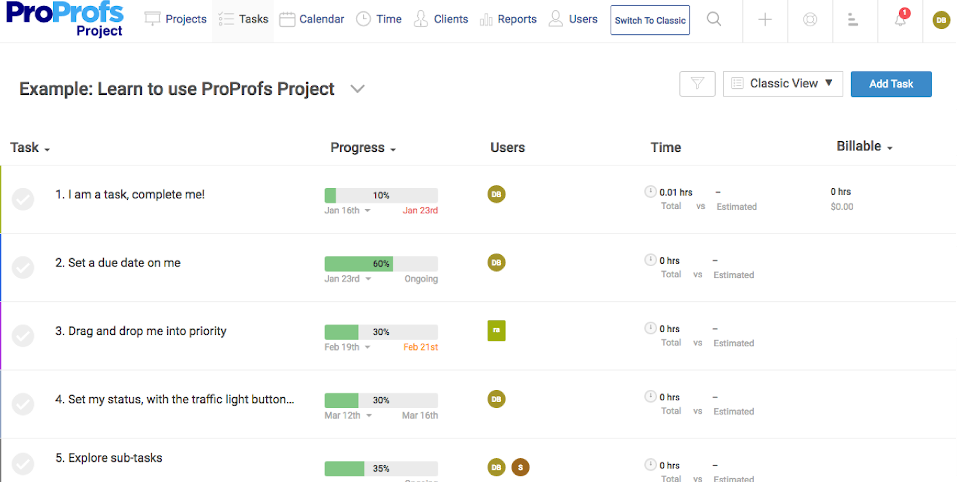Screen dimensions: 958x482
Task: Open the Classic View dropdown
Action: pos(783,84)
